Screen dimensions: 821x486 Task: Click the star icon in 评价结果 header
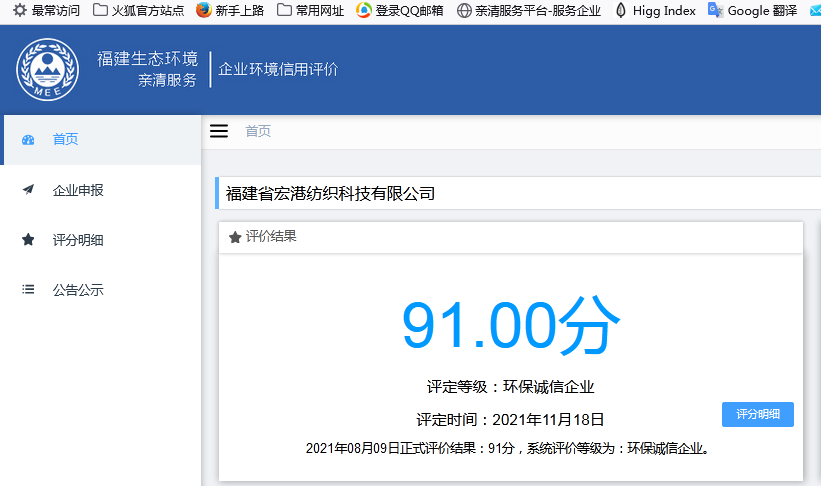235,237
